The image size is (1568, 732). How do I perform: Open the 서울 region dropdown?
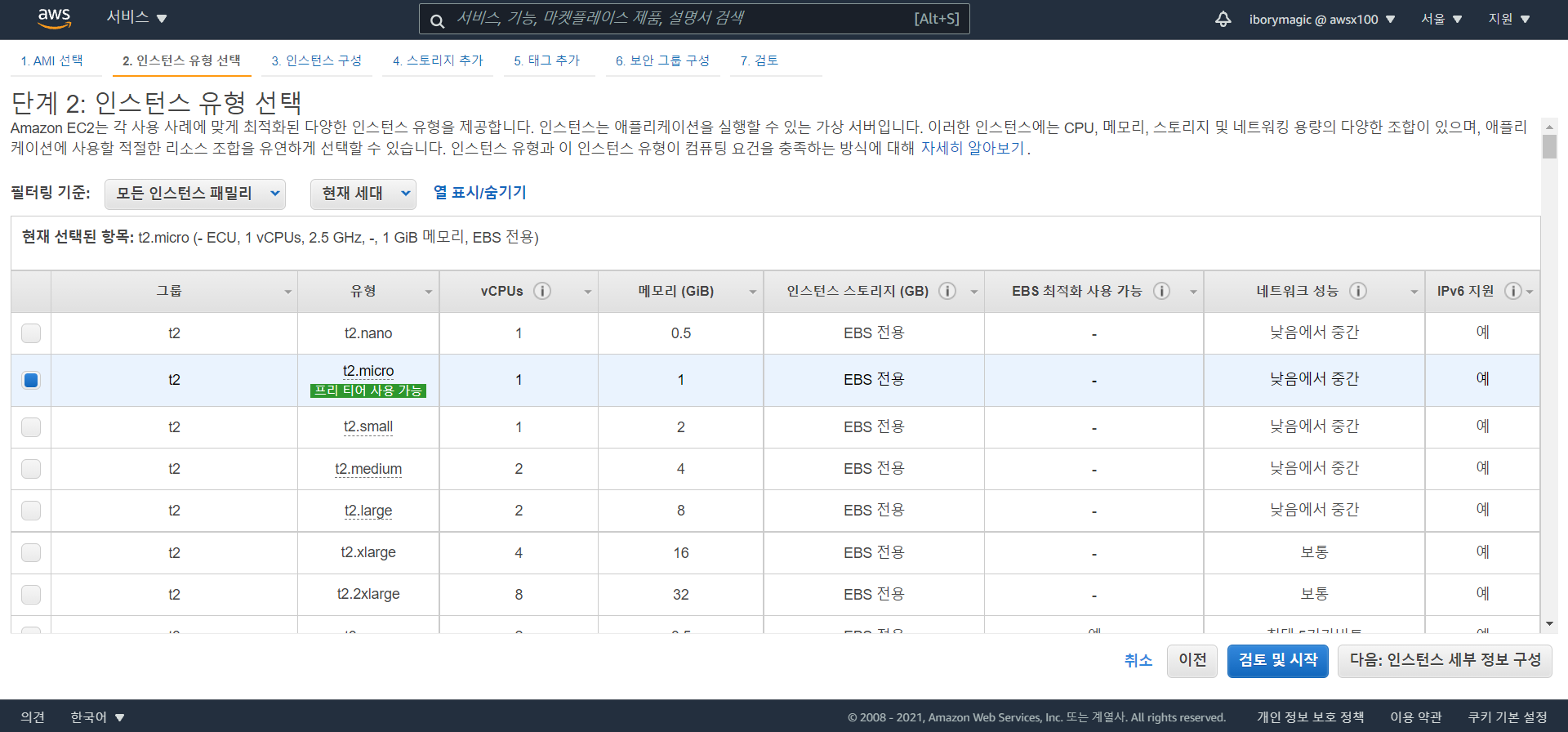click(1441, 19)
